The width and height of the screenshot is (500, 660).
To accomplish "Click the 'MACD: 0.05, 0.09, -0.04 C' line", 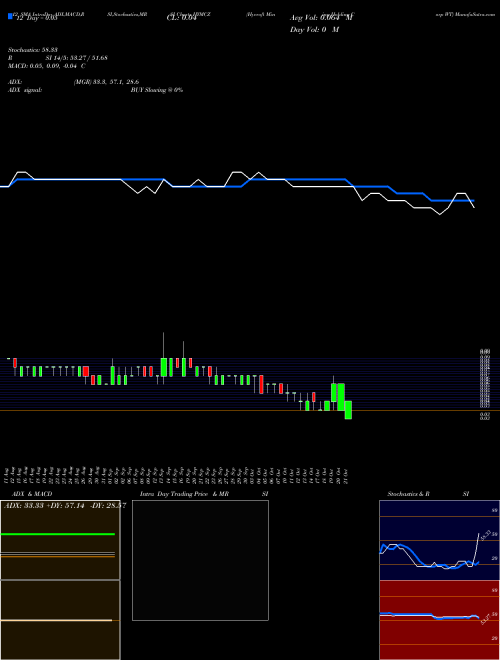I will coord(46,66).
